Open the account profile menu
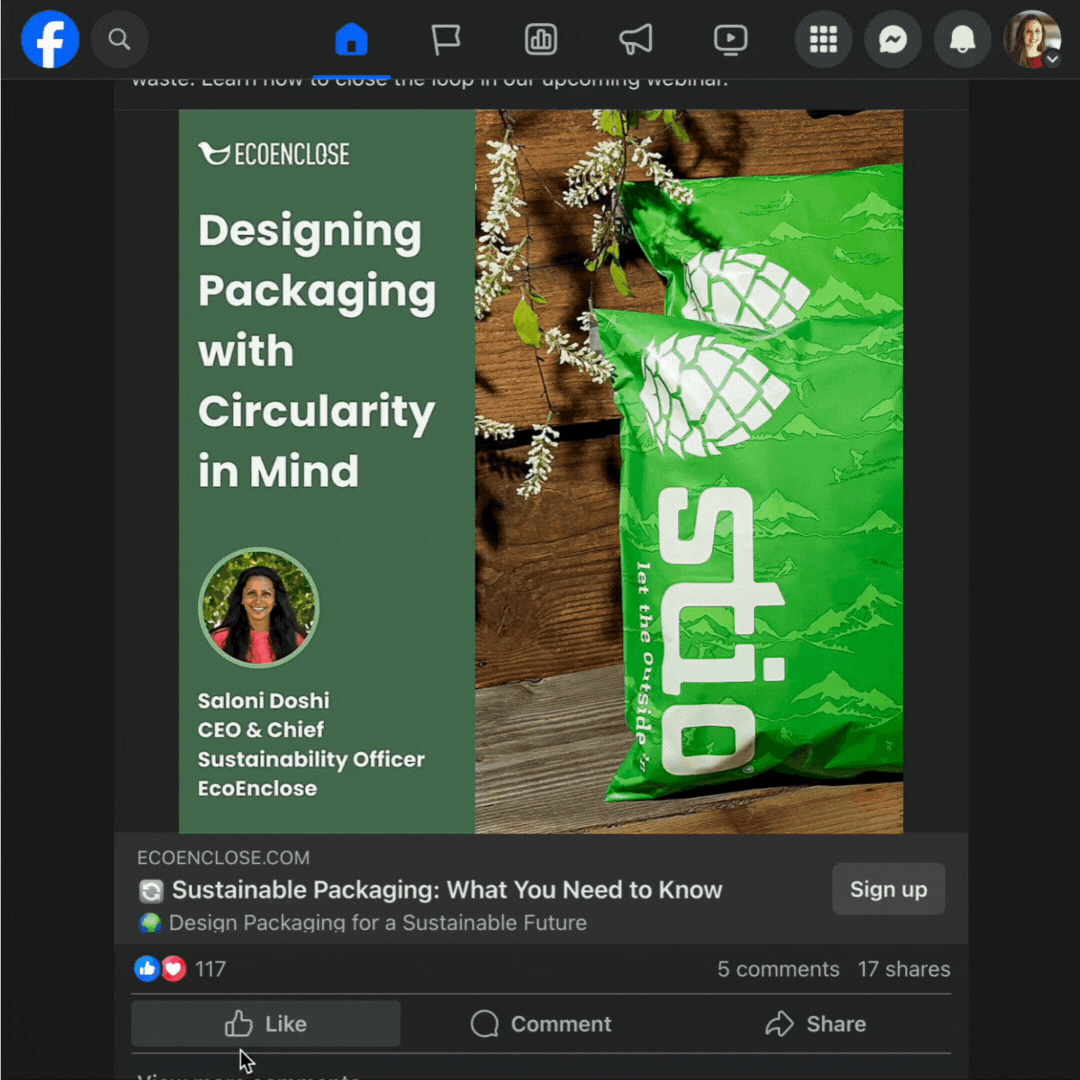Image resolution: width=1080 pixels, height=1080 pixels. click(x=1032, y=39)
